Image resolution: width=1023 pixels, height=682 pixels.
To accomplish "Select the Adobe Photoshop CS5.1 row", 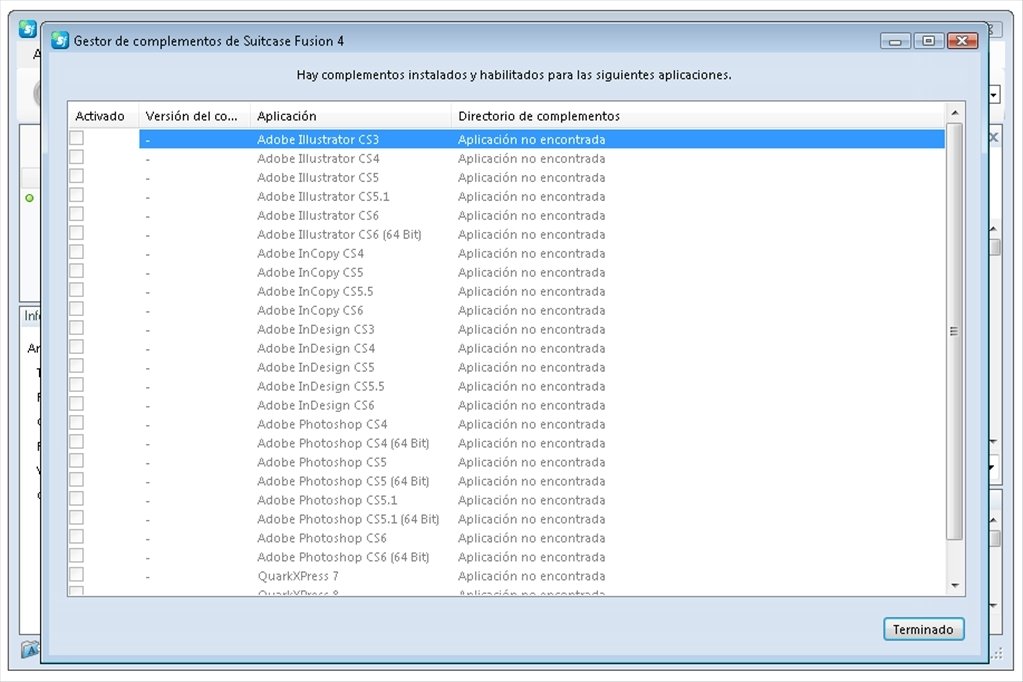I will 506,500.
